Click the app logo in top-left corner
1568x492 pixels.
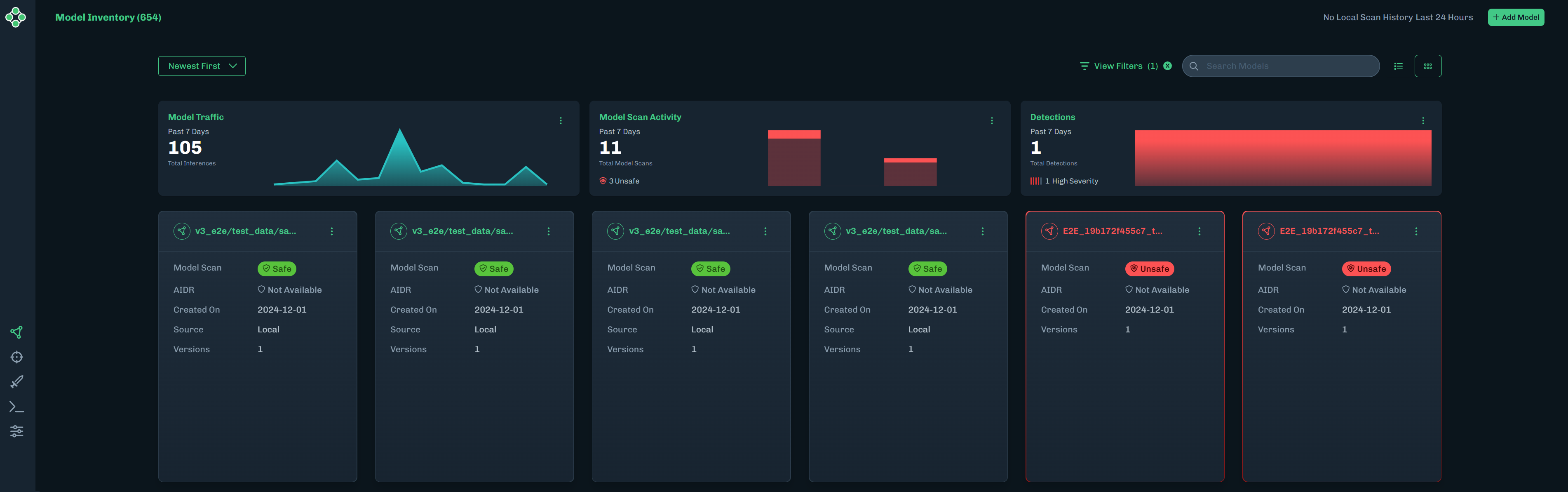[x=16, y=17]
